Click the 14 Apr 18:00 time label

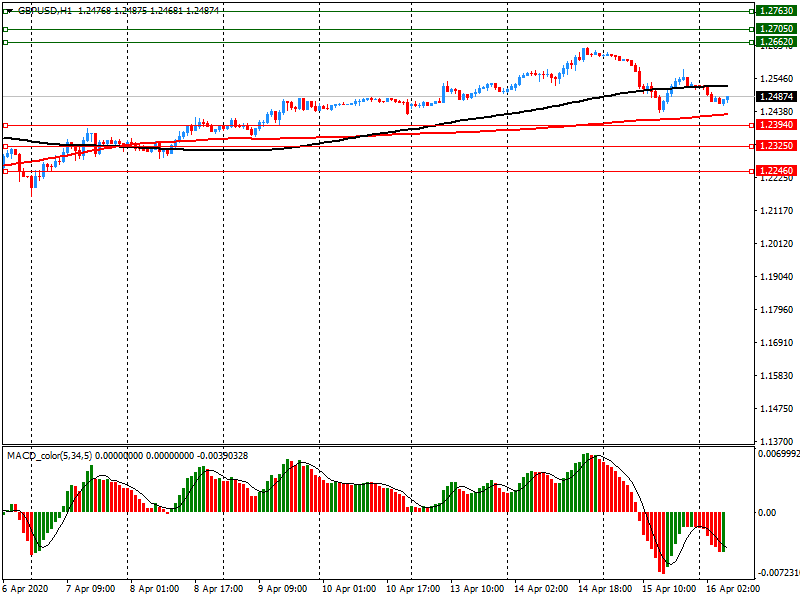(x=605, y=589)
